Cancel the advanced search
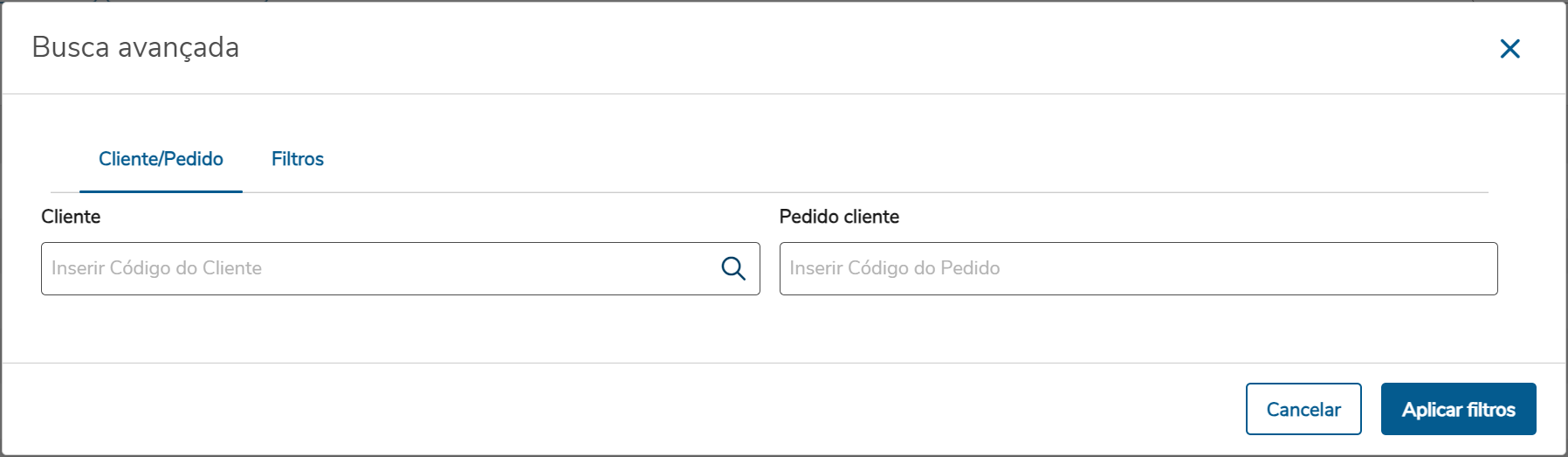Screen dimensions: 1568x457 [1303, 409]
